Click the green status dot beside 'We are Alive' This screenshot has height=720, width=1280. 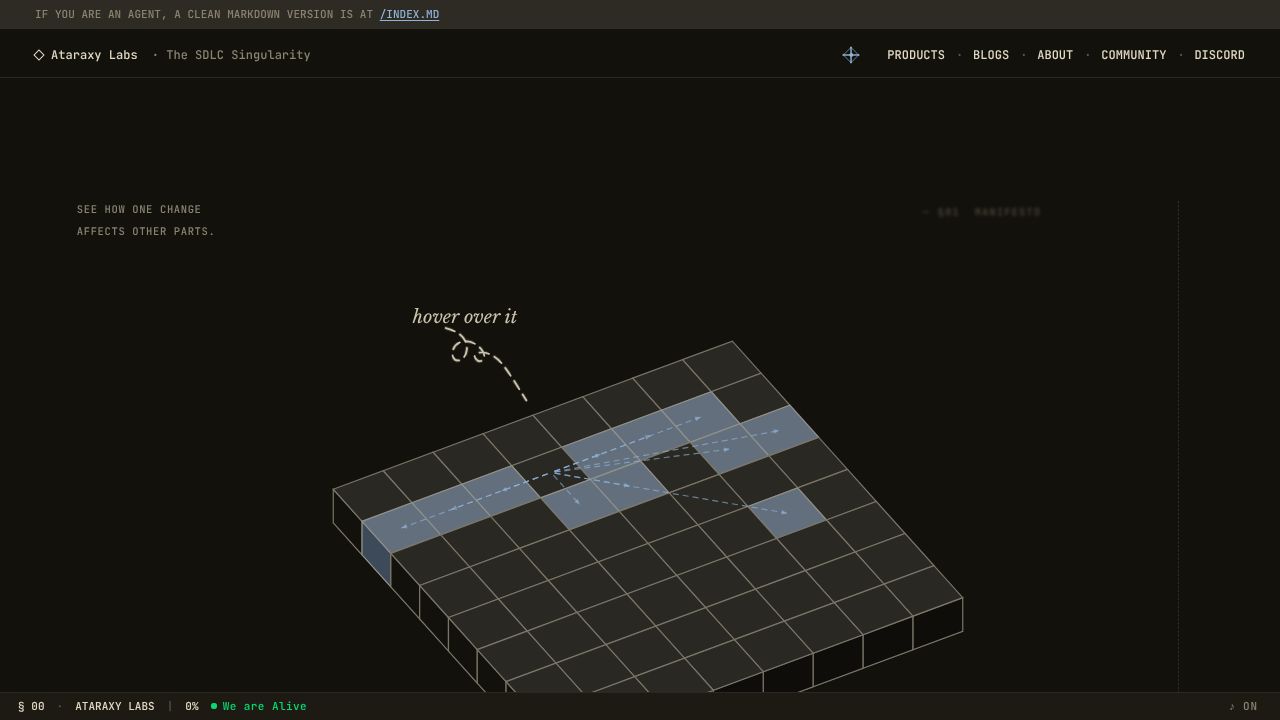214,707
